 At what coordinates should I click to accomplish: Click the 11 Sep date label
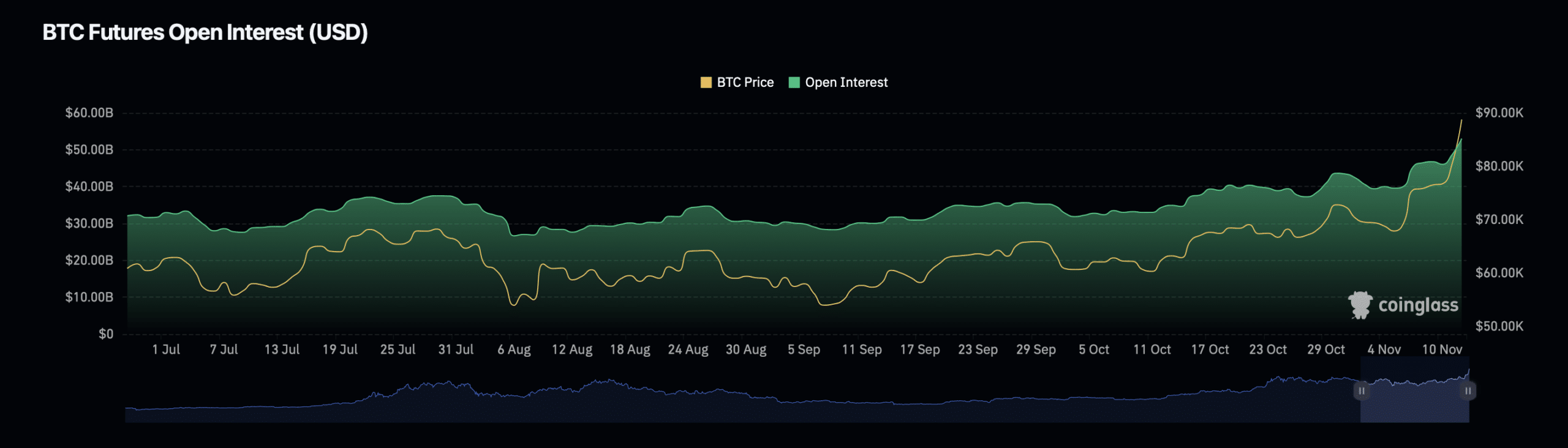pos(862,349)
